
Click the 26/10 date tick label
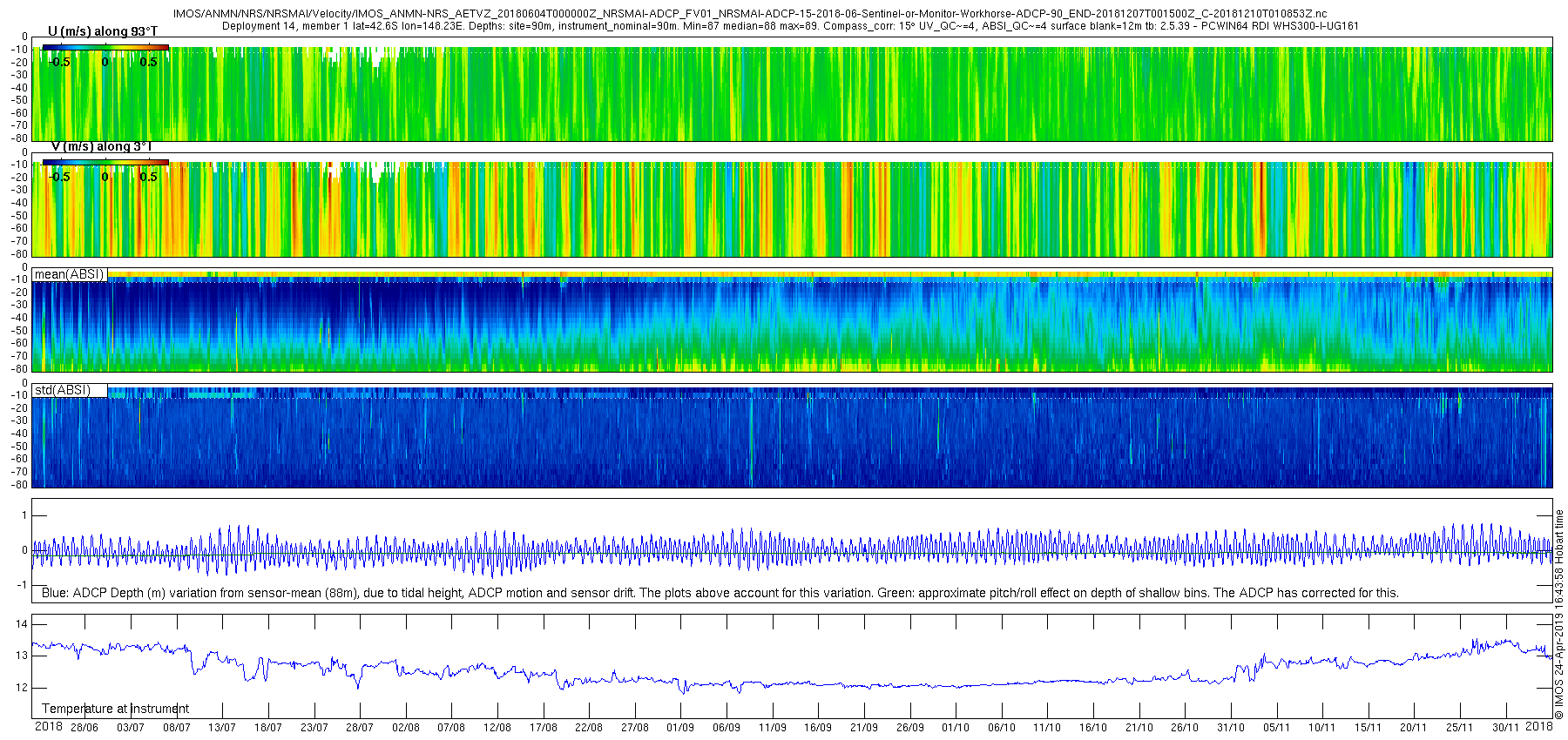[x=1184, y=728]
